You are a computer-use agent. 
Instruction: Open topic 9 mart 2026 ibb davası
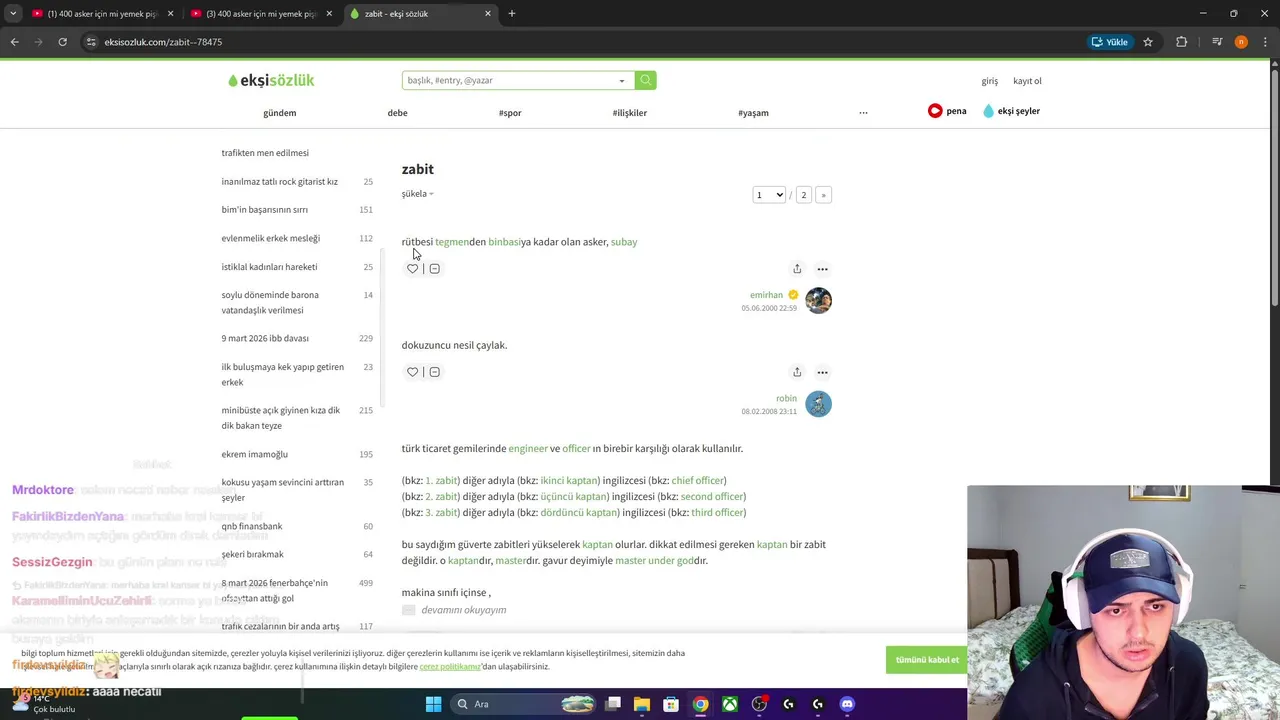(x=265, y=339)
